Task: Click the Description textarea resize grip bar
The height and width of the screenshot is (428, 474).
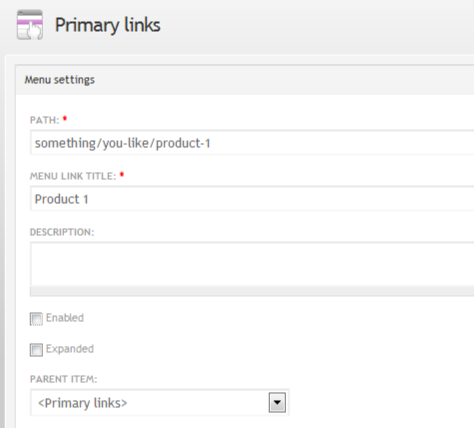Action: click(252, 291)
